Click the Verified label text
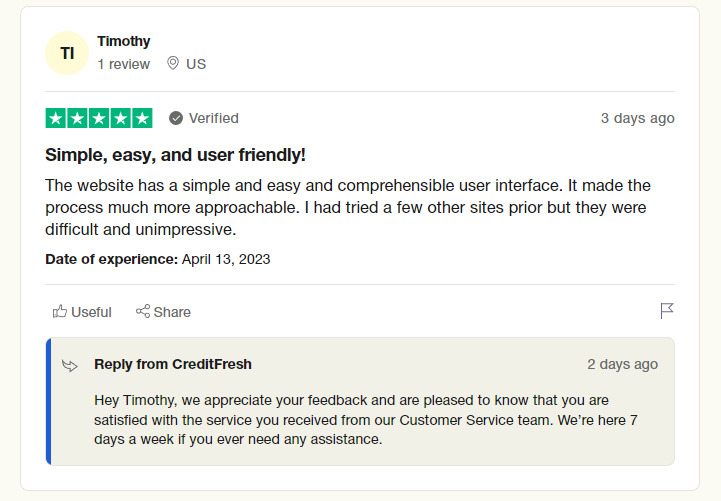This screenshot has height=501, width=721. coord(214,118)
